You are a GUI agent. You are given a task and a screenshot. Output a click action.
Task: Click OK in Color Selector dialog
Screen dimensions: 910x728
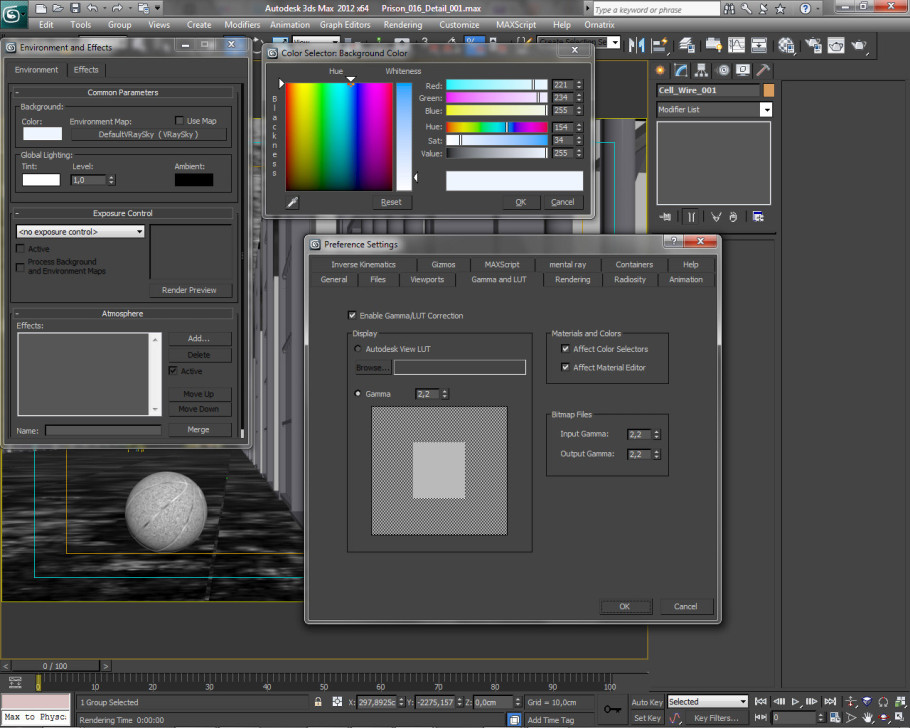[521, 202]
